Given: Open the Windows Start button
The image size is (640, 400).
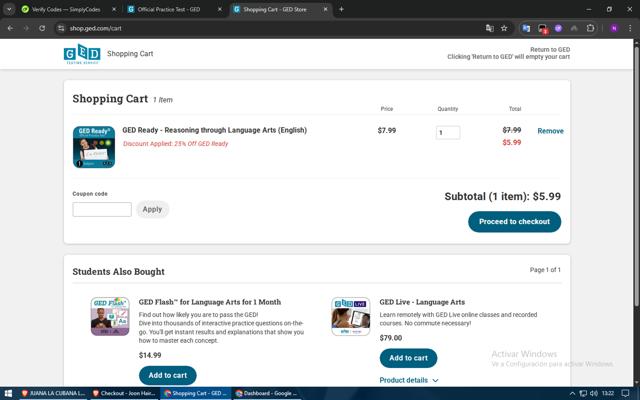Looking at the screenshot, I should [x=8, y=393].
